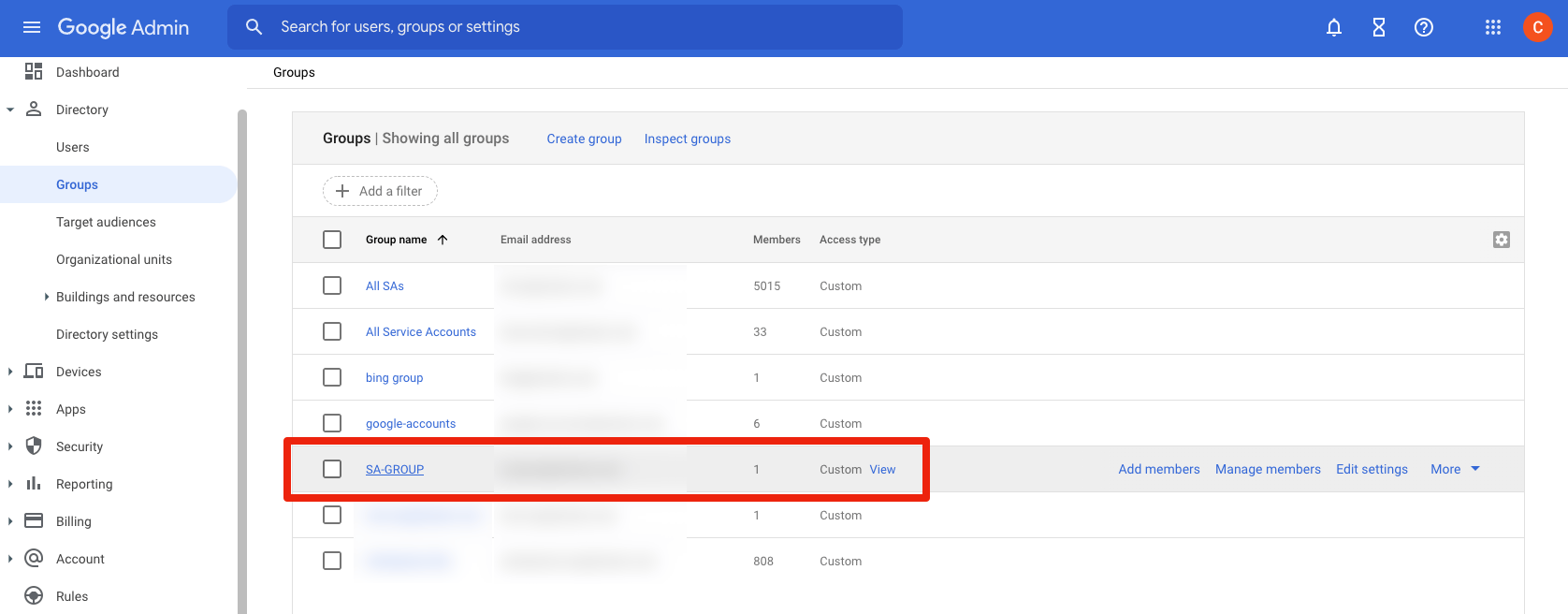Screen dimensions: 1568x614
Task: Toggle the select-all groups header checkbox
Action: tap(332, 240)
